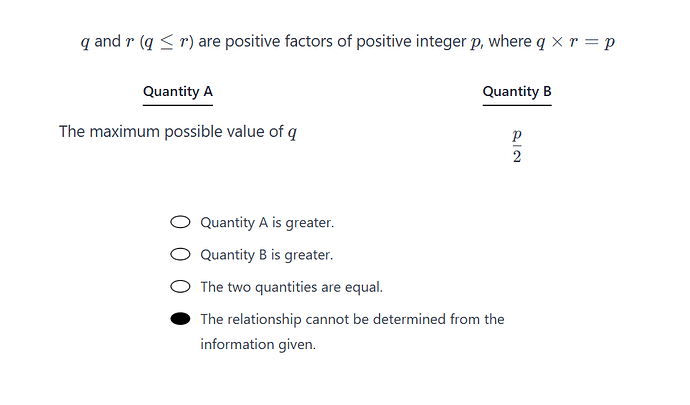Choose "The two quantities are equal" radio button
690x405 pixels.
(x=180, y=287)
